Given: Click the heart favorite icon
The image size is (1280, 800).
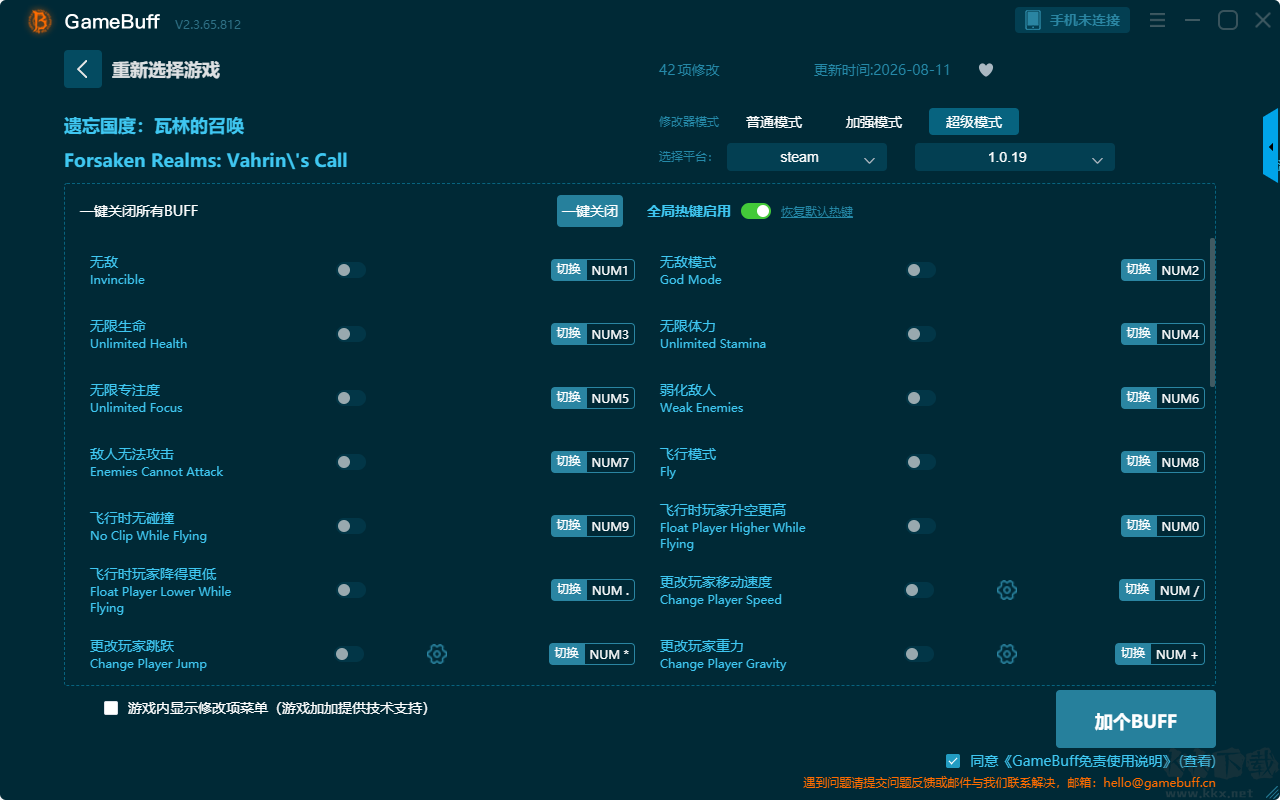Looking at the screenshot, I should pos(986,70).
